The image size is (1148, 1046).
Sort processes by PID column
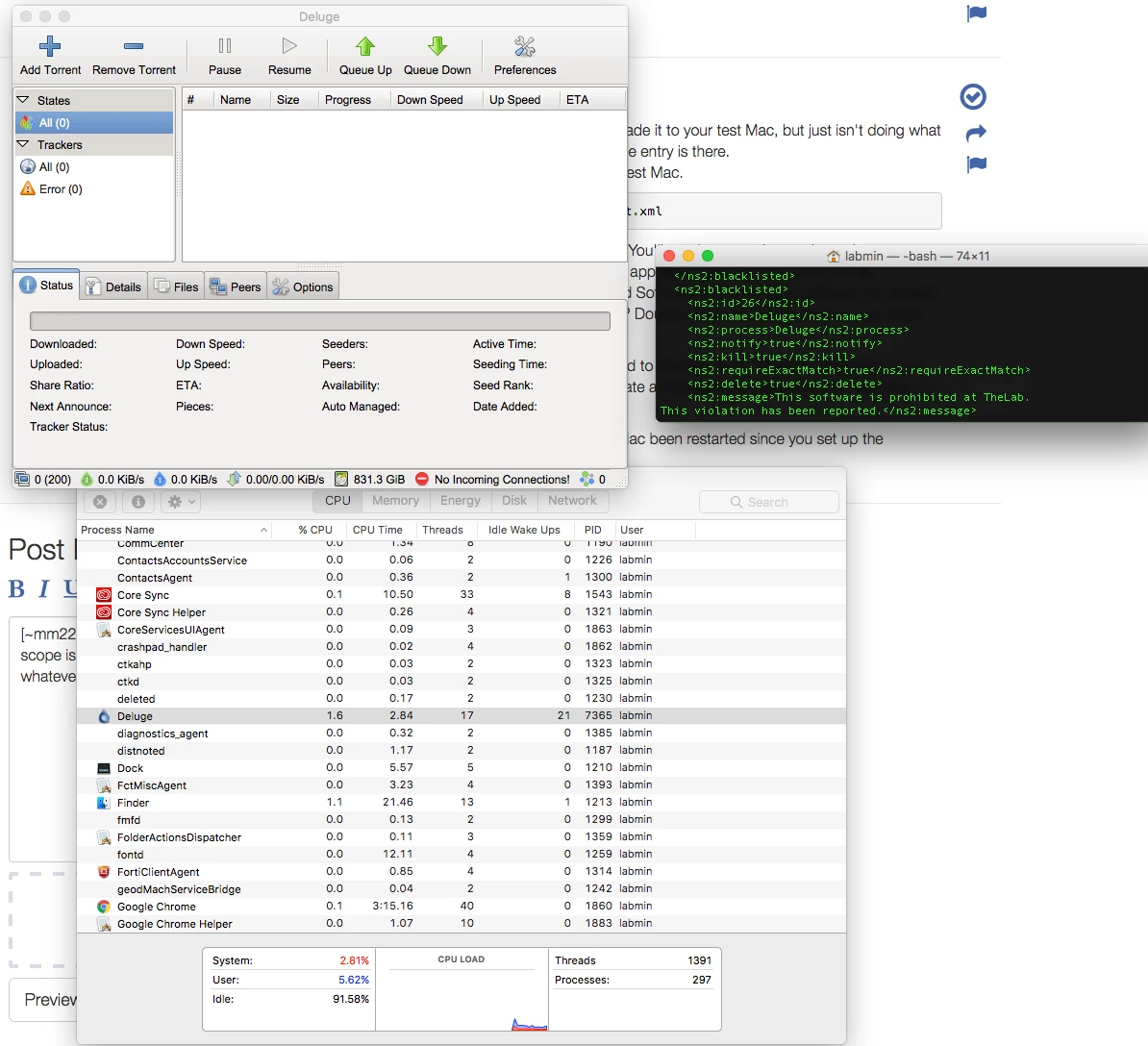[594, 530]
